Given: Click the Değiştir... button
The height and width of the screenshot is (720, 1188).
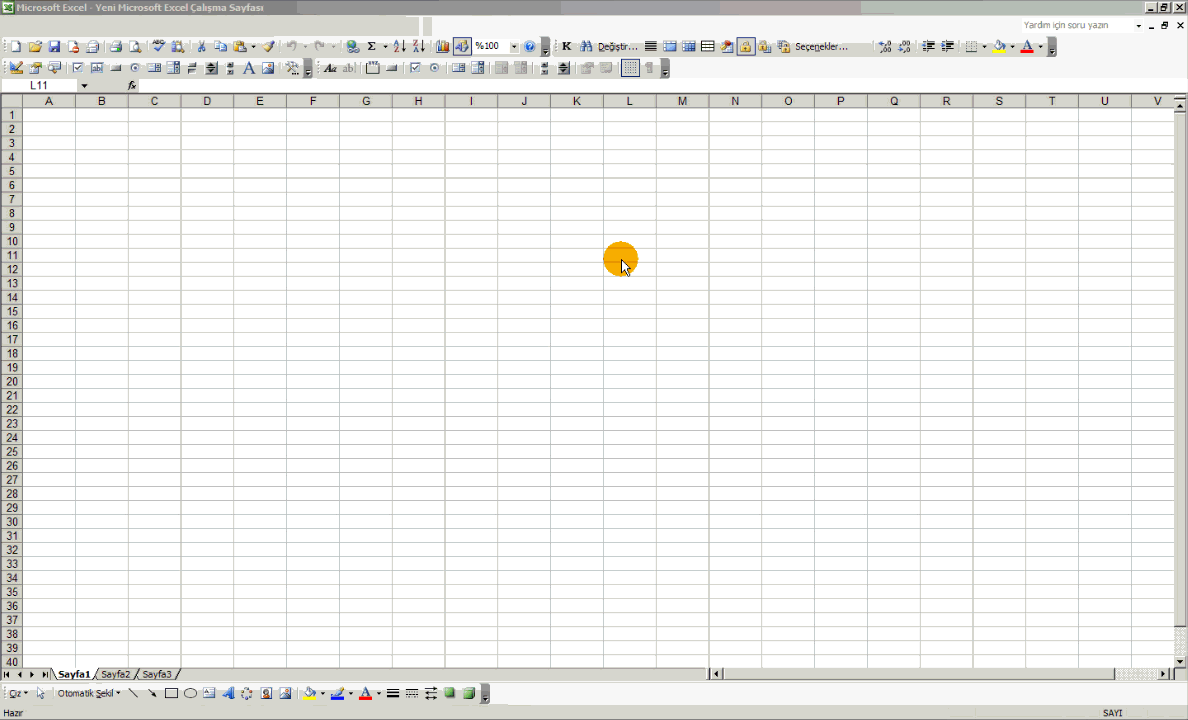Looking at the screenshot, I should point(617,47).
